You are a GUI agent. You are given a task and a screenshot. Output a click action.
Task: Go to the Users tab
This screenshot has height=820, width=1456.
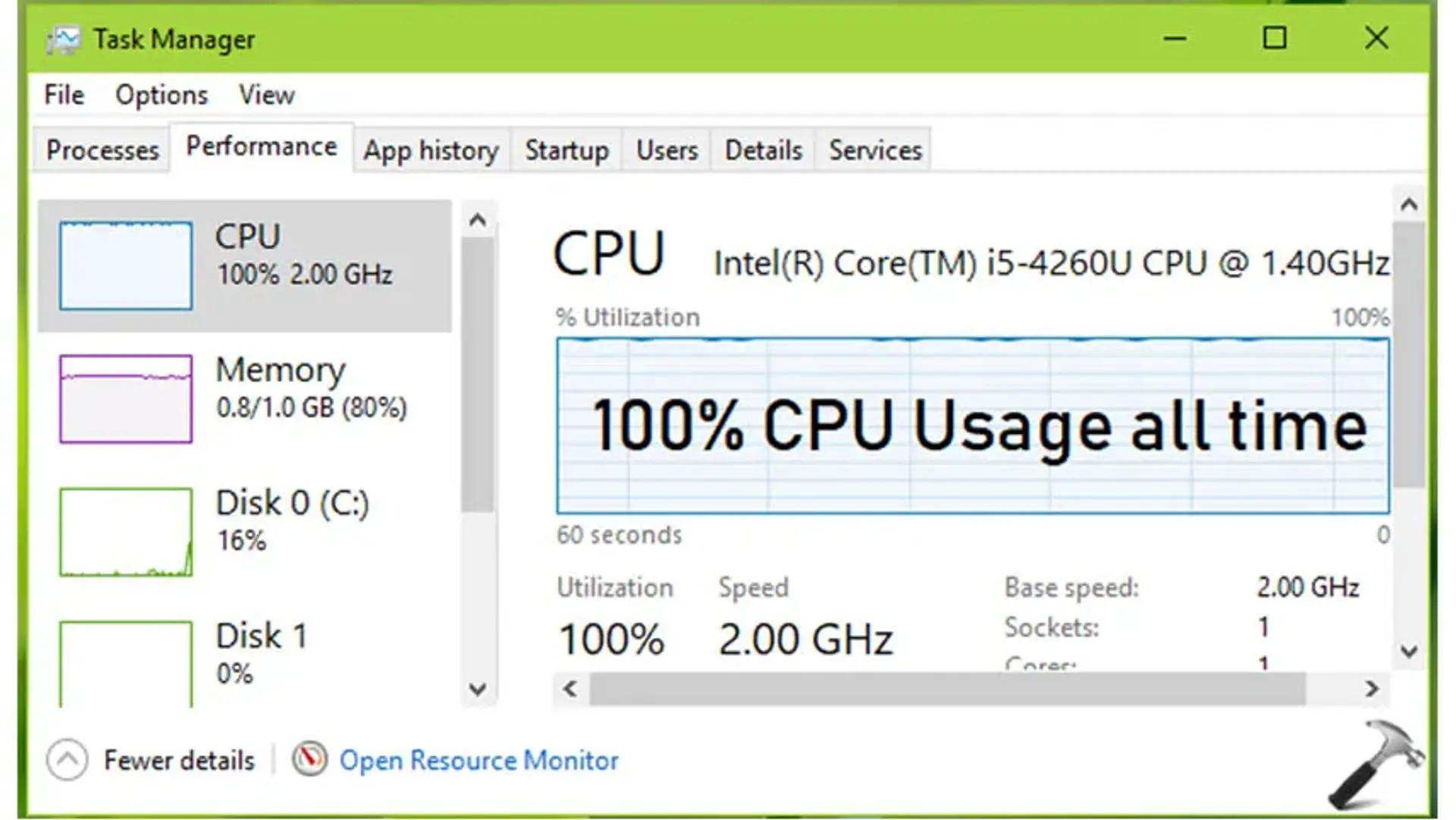click(x=667, y=150)
